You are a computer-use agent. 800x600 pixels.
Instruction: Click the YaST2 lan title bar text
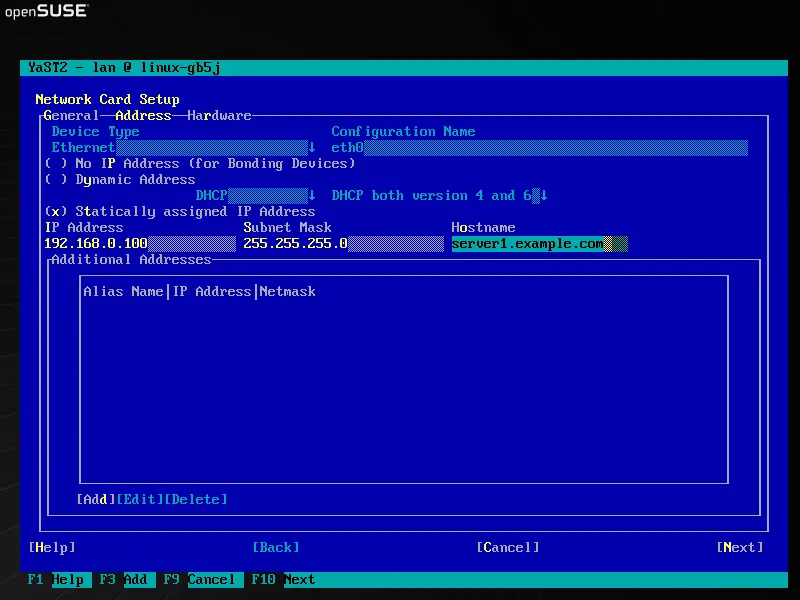coord(124,68)
